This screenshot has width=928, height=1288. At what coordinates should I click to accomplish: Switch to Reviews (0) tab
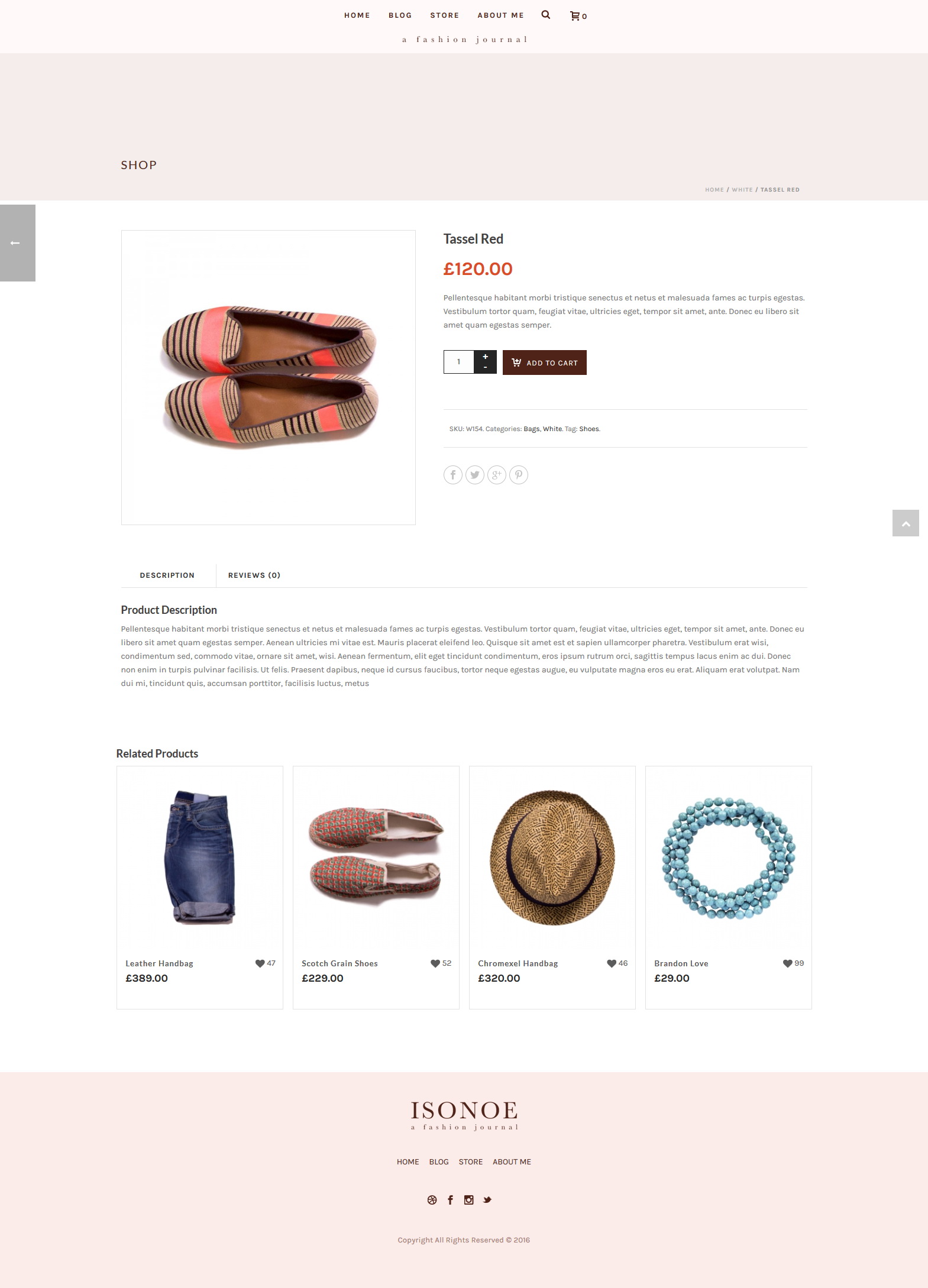(254, 575)
